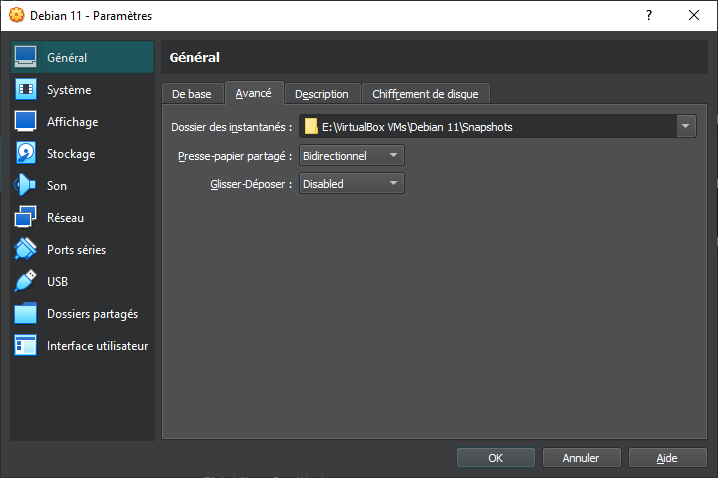Select the Interface utilisateur label in sidebar
Screen dimensions: 718x478
pos(98,346)
